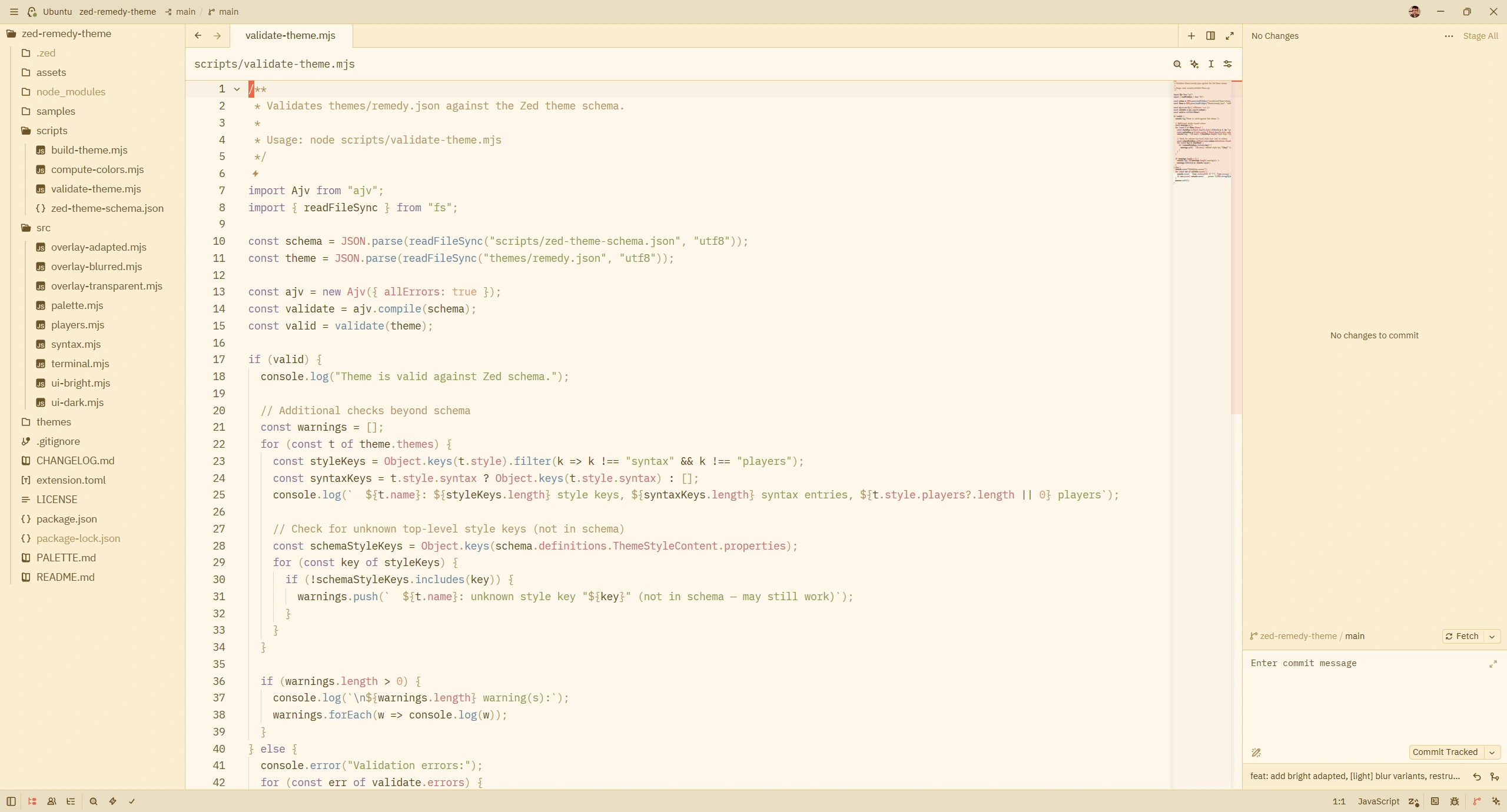This screenshot has height=812, width=1507.
Task: Click the user avatar in title bar
Action: (x=1414, y=12)
